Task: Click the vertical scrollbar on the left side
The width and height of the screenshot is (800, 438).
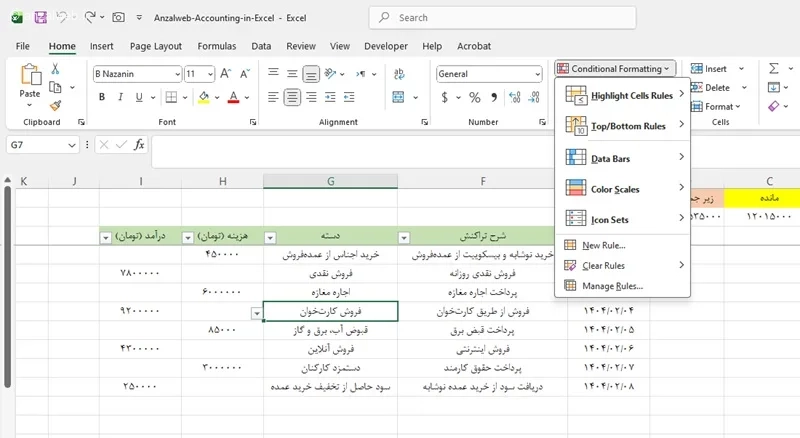Action: tap(7, 286)
